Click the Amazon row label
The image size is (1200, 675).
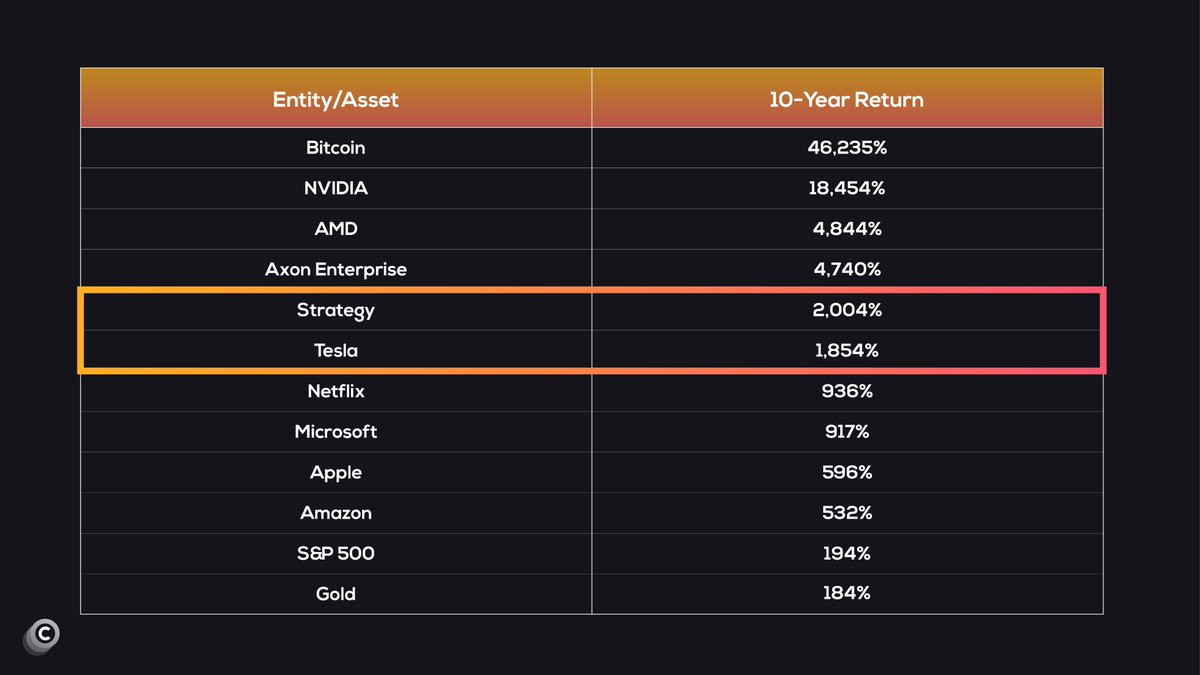[x=336, y=513]
